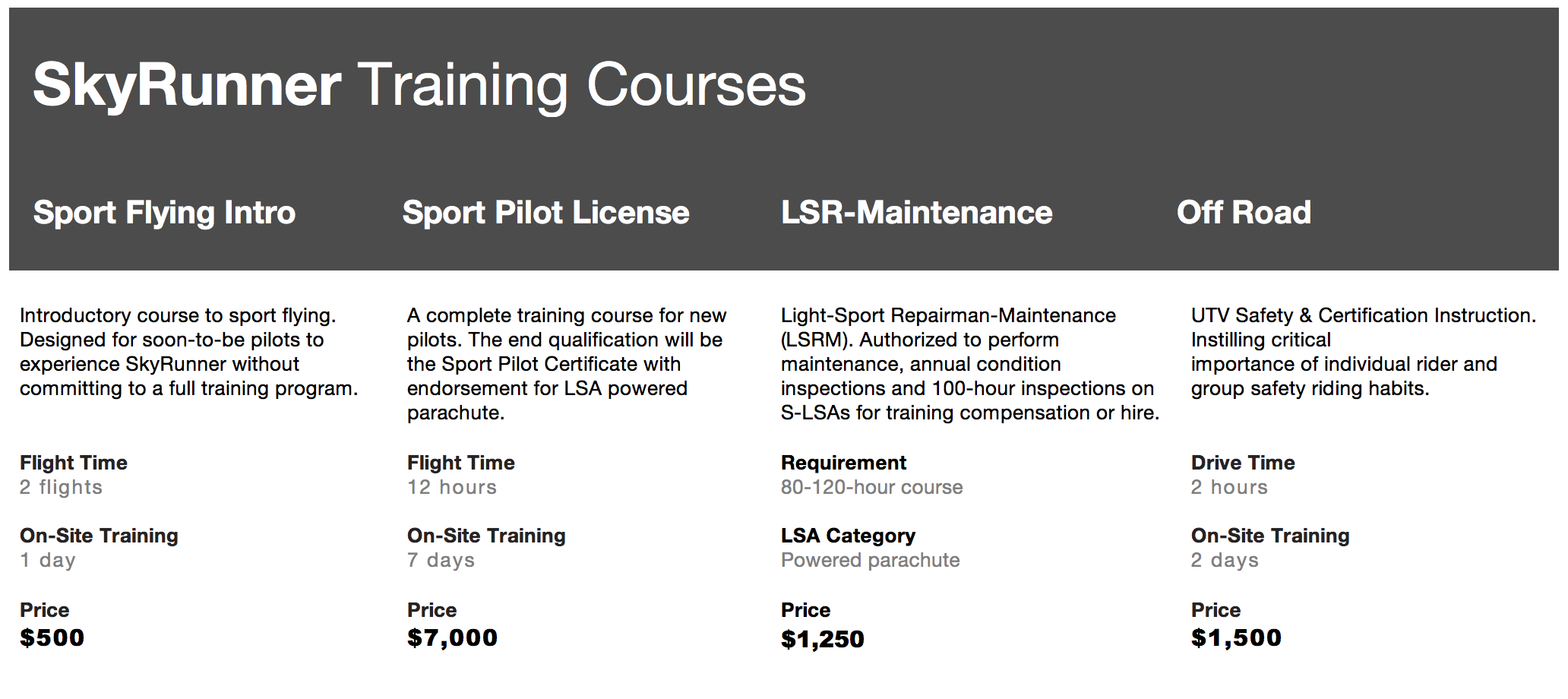Select the $7,000 price
Viewport: 1568px width, 699px height.
coord(452,637)
